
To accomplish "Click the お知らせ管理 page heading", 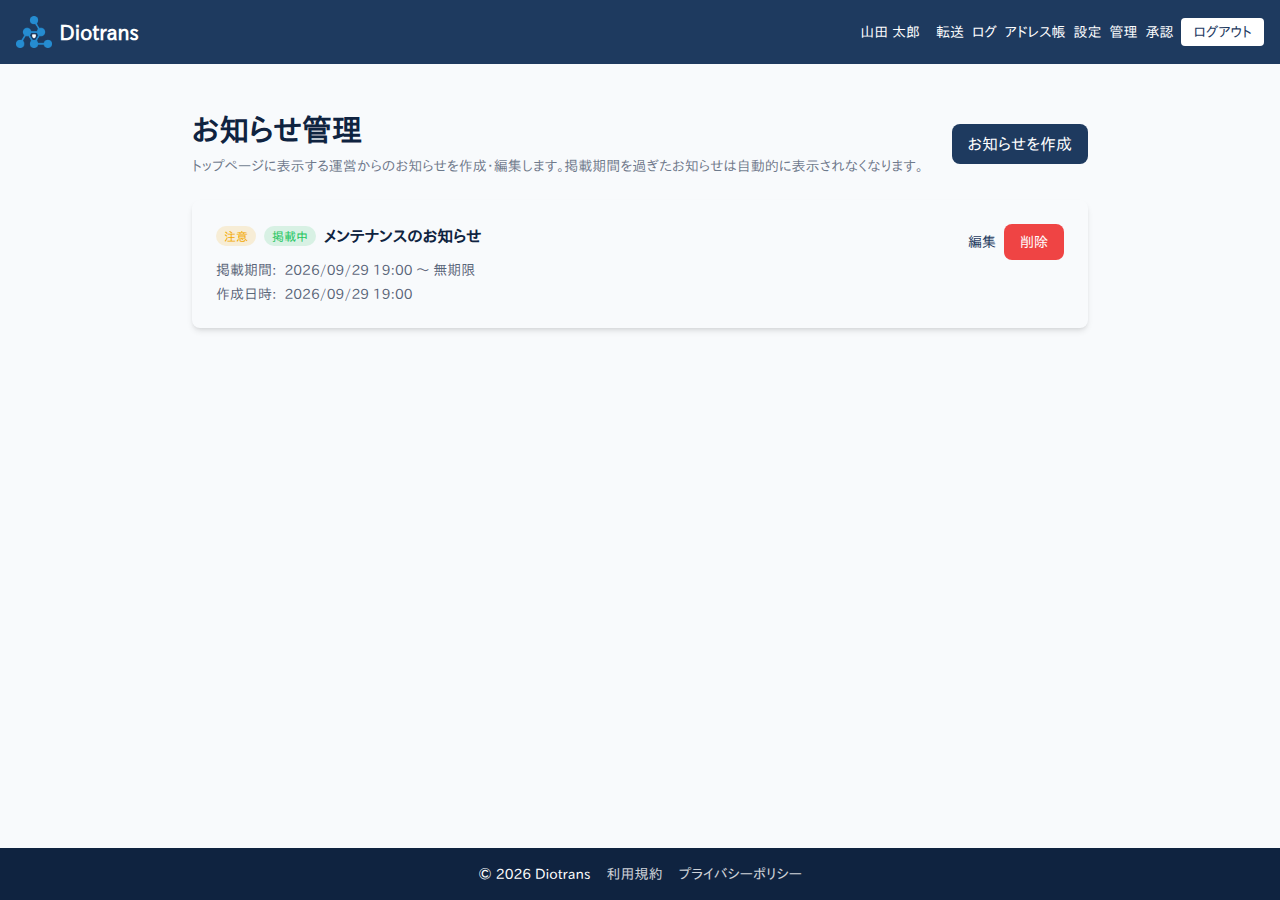I will (277, 130).
